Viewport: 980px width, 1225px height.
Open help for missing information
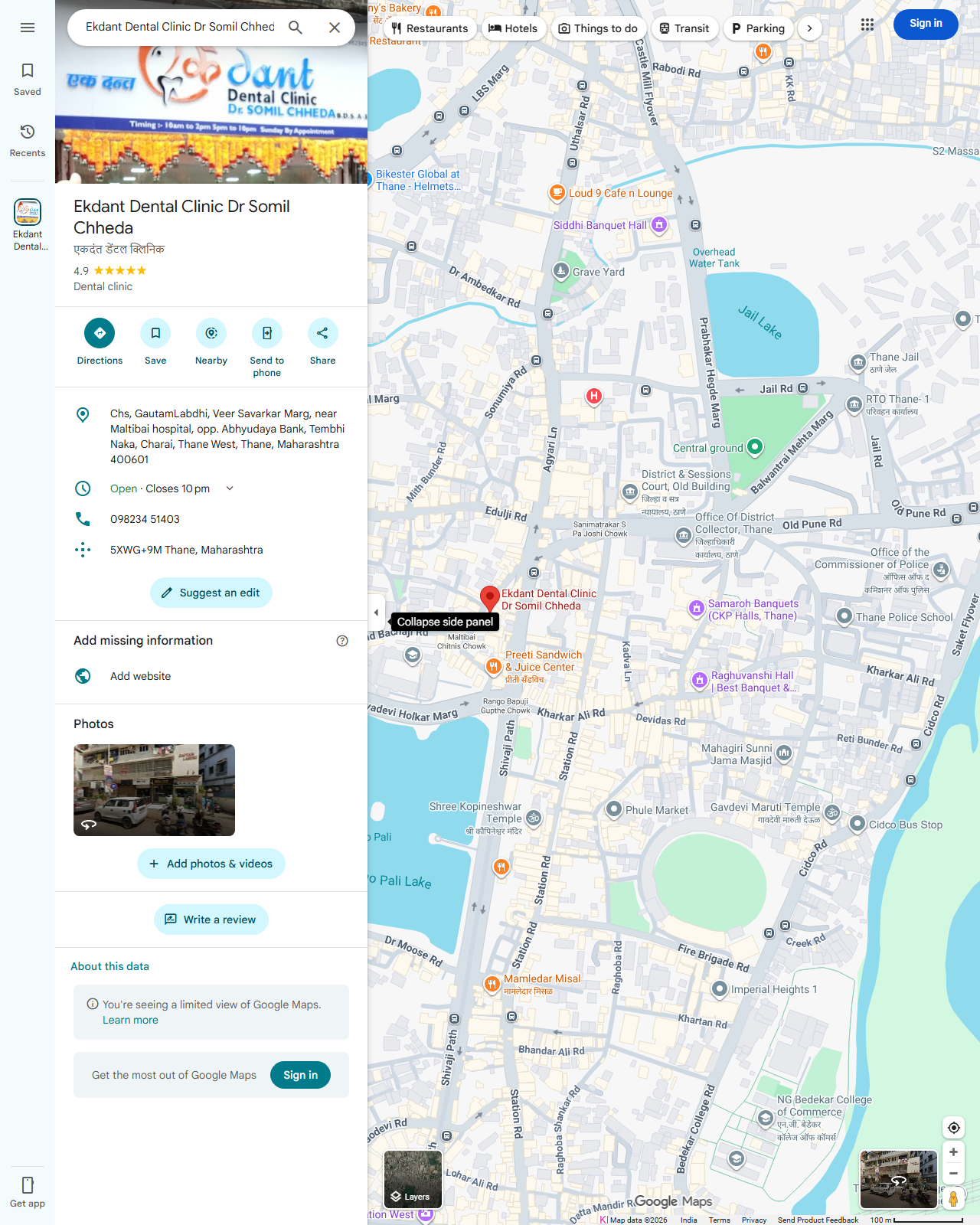tap(342, 641)
